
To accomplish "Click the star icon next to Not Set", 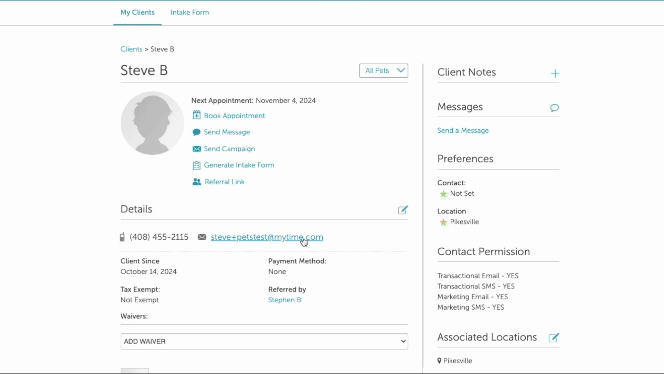I will [443, 194].
